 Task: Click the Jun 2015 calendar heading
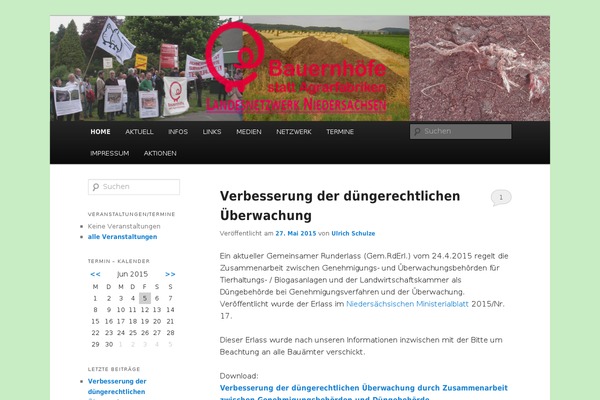[132, 274]
